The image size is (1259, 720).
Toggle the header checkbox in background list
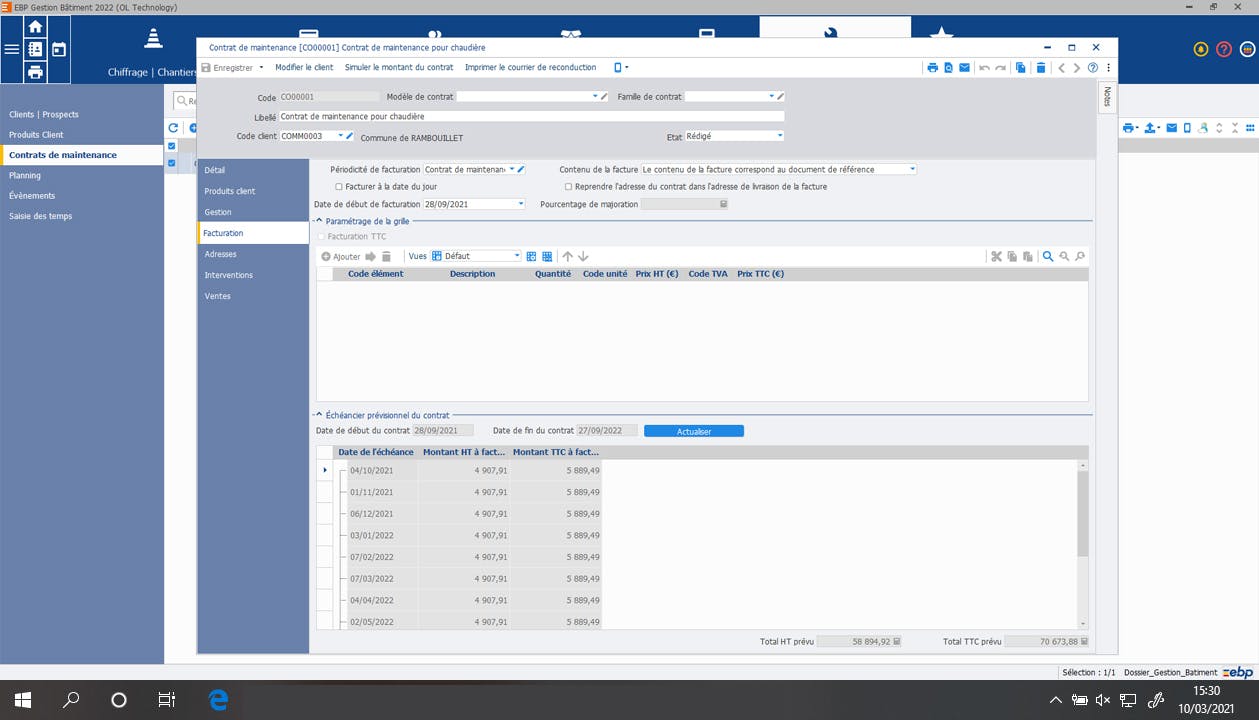[x=172, y=146]
